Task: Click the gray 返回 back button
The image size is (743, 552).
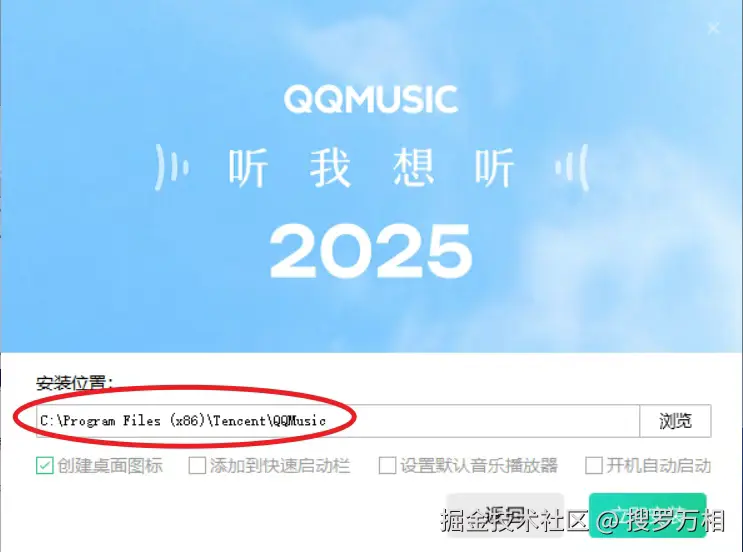Action: [x=505, y=515]
